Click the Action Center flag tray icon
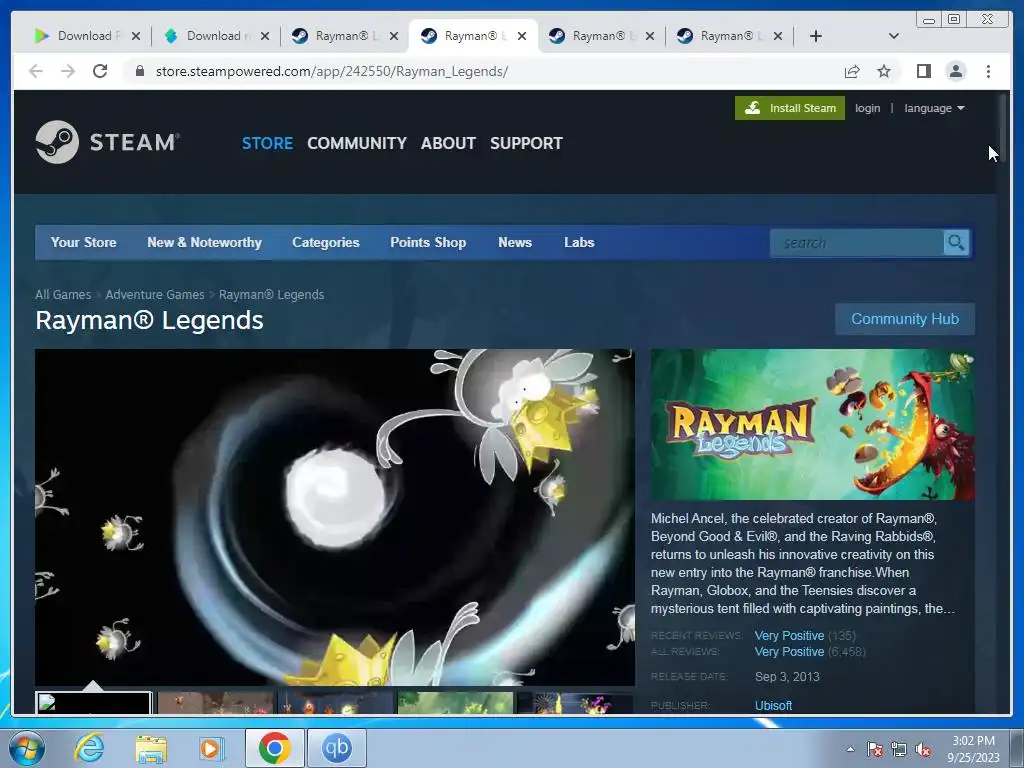1024x768 pixels. tap(875, 750)
